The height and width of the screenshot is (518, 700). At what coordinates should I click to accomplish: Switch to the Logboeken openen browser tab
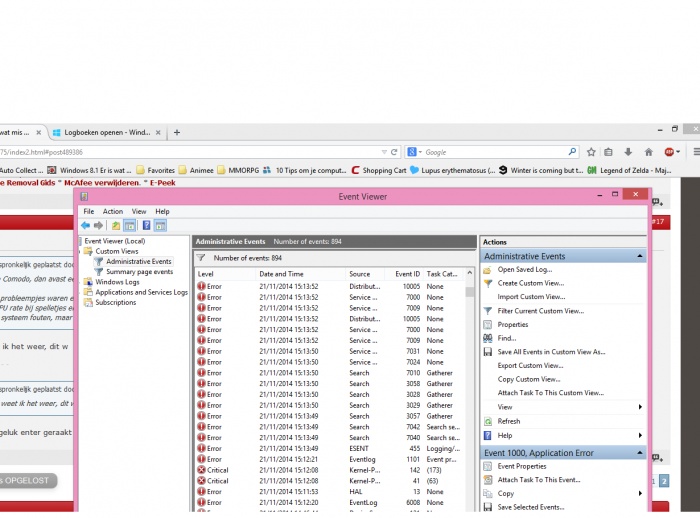[x=106, y=132]
